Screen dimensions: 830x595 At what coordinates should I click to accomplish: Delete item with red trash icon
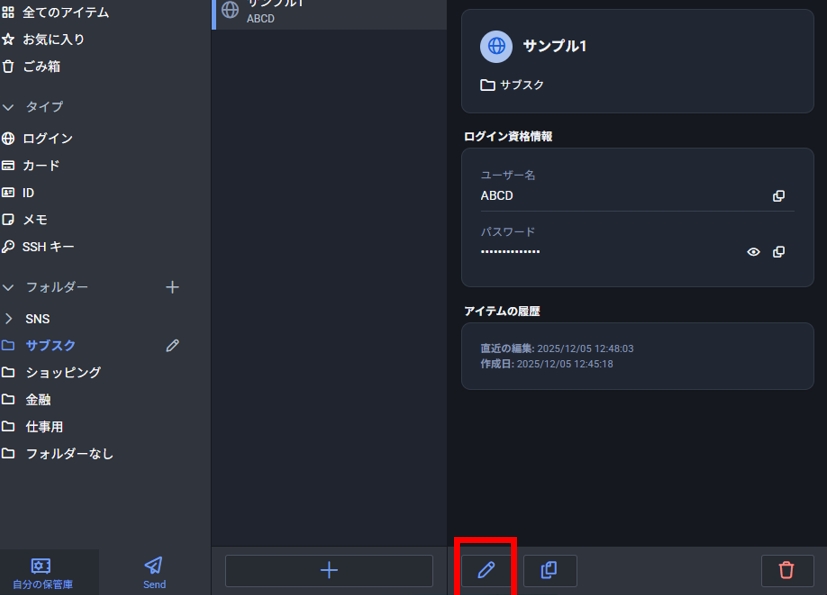786,570
